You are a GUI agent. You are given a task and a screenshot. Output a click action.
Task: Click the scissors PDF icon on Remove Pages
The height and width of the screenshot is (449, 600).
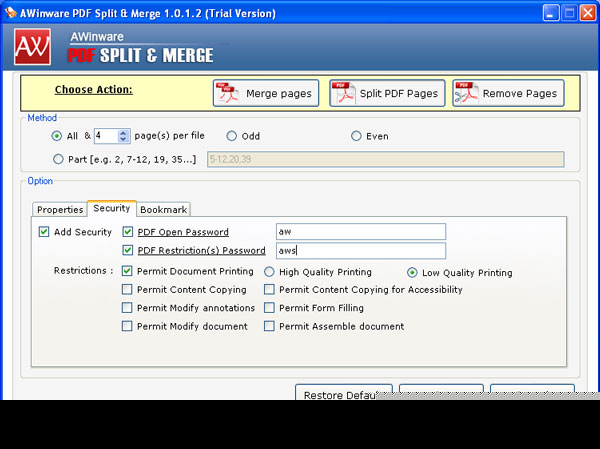pyautogui.click(x=466, y=93)
